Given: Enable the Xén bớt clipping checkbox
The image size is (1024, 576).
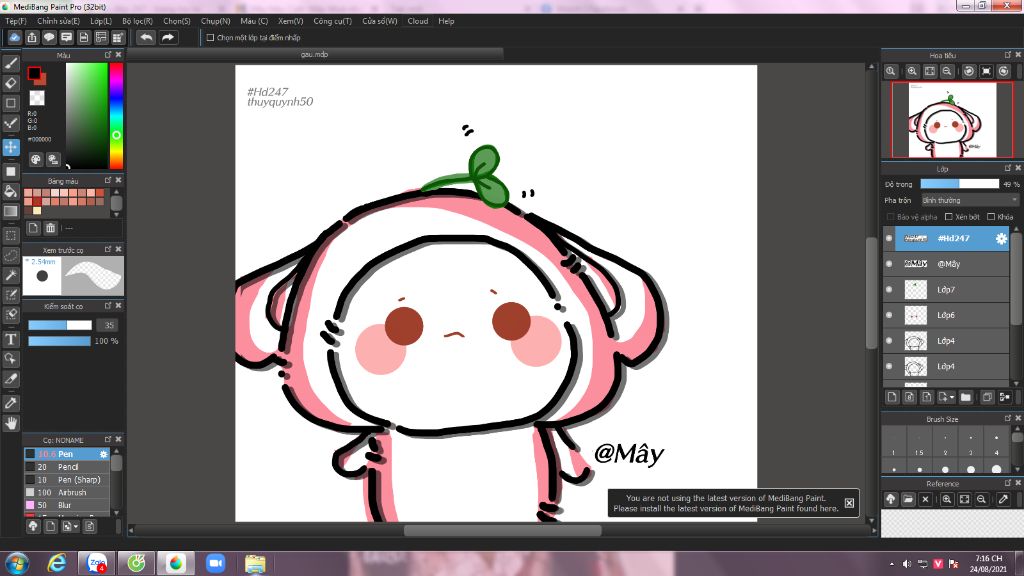Looking at the screenshot, I should (949, 217).
